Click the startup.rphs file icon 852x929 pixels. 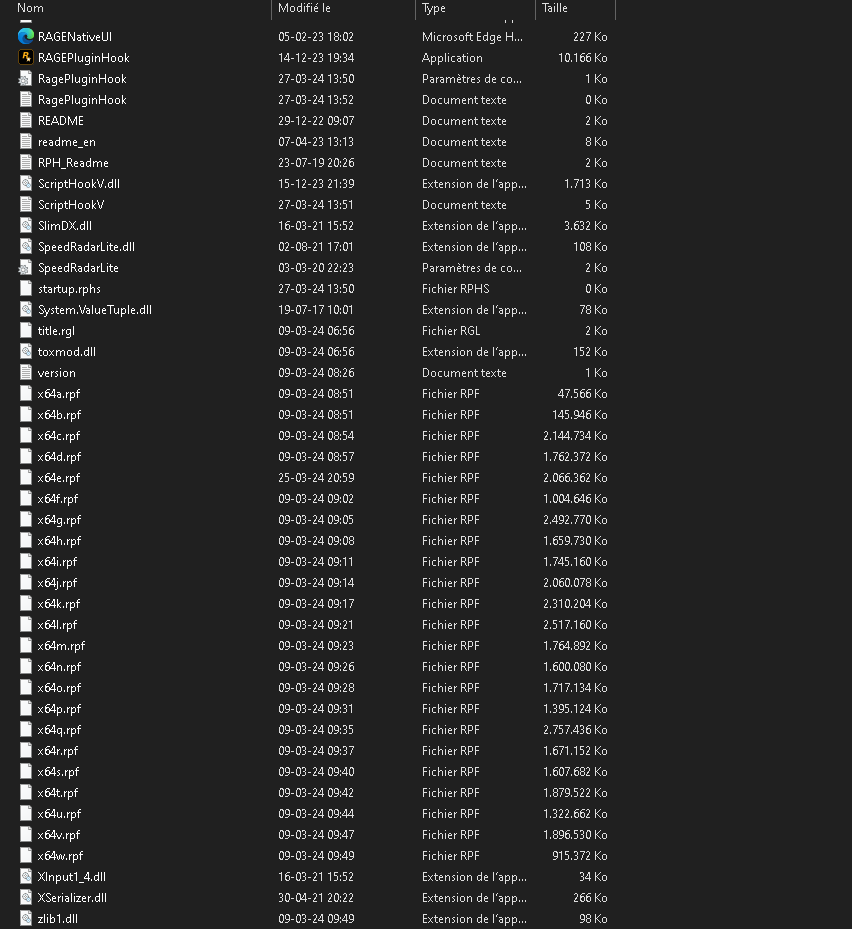point(26,288)
